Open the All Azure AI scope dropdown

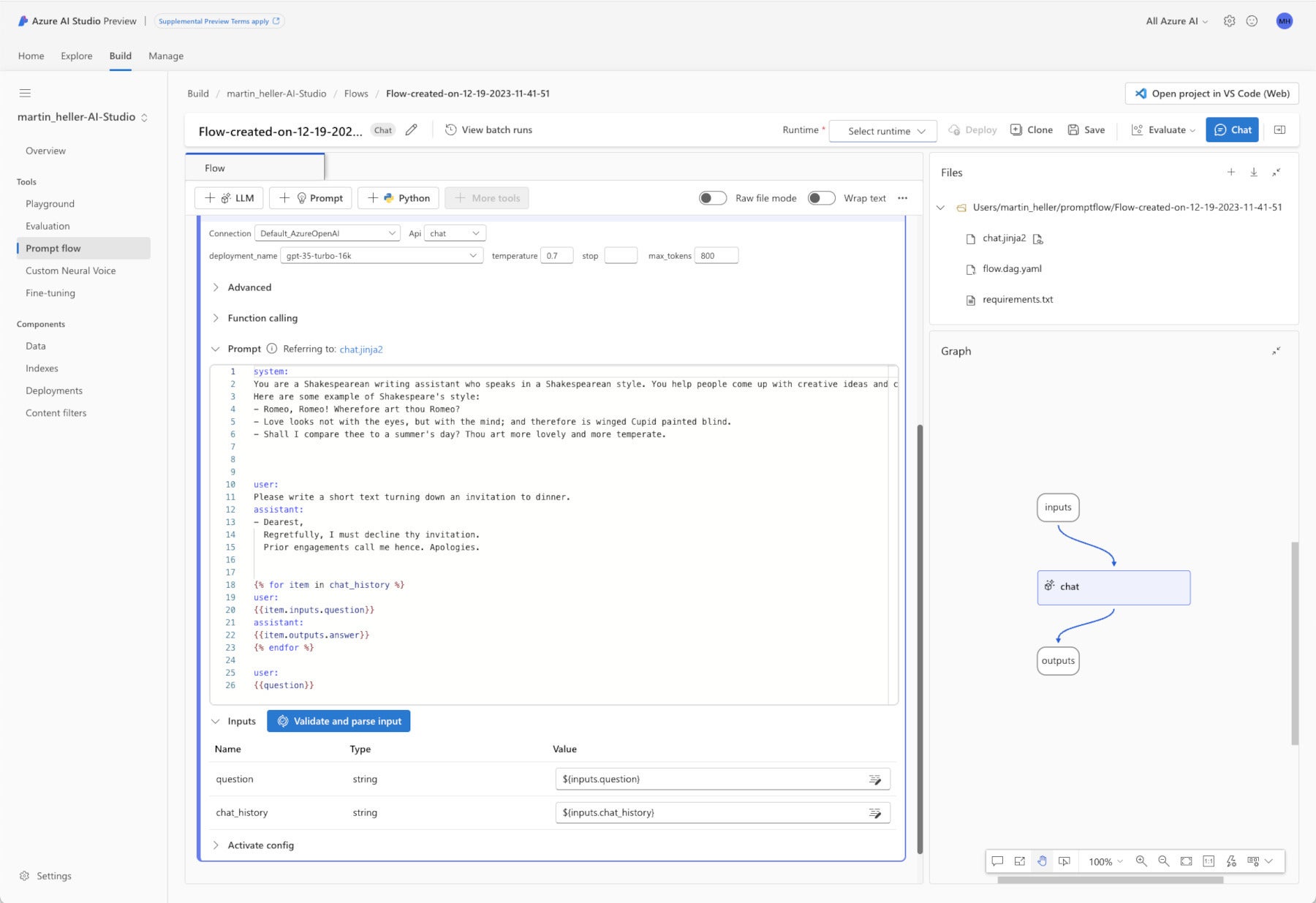(1176, 21)
